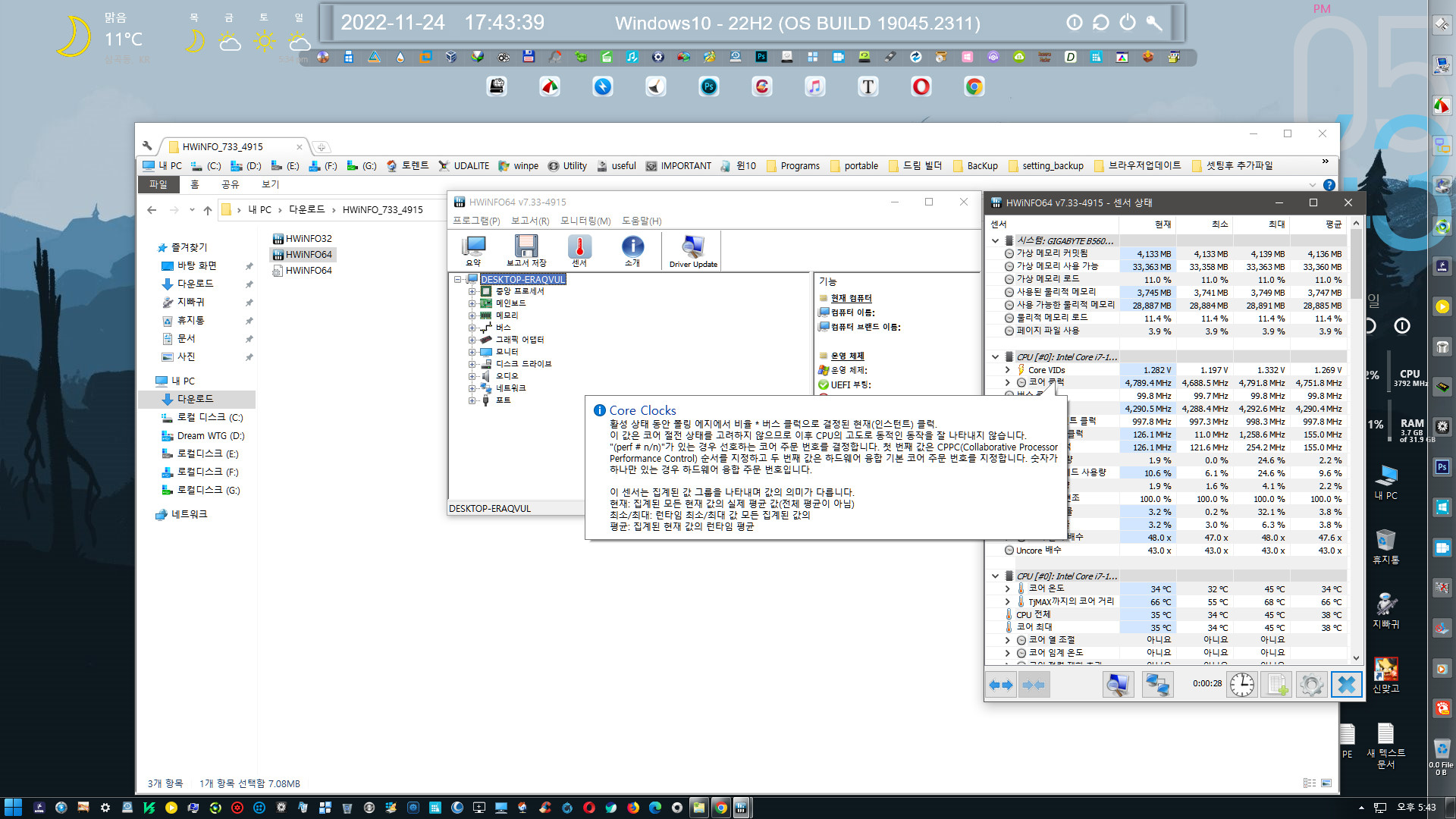Image resolution: width=1456 pixels, height=819 pixels.
Task: Open the 보고서(R) menu
Action: point(530,221)
